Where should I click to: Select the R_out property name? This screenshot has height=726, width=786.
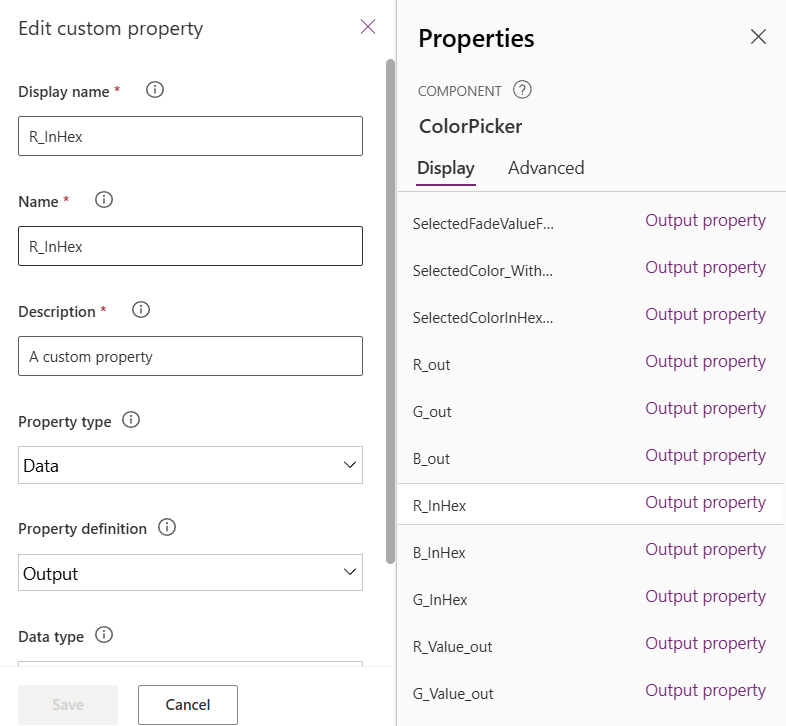432,365
